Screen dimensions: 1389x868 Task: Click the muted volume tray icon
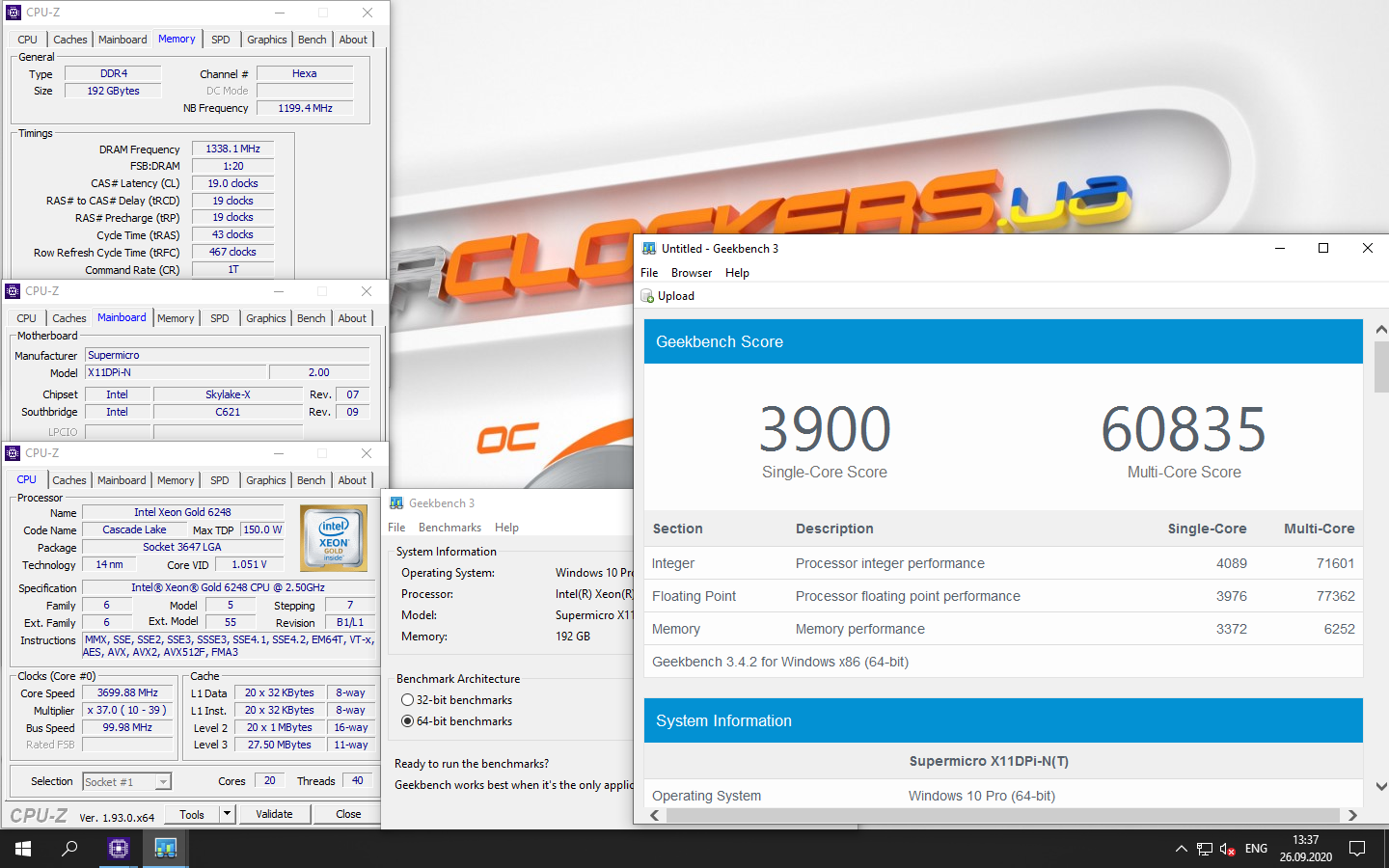click(1228, 849)
